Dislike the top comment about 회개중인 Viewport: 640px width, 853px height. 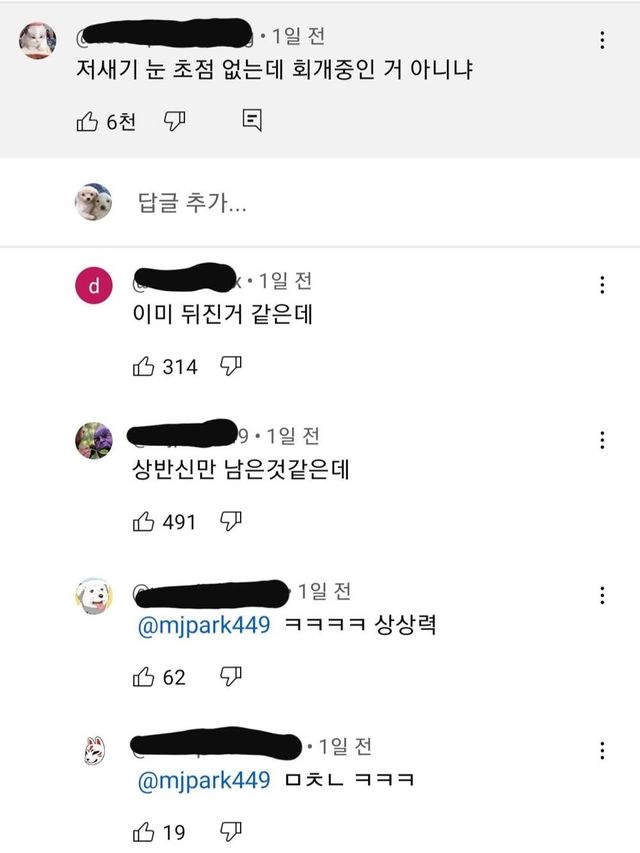coord(175,121)
